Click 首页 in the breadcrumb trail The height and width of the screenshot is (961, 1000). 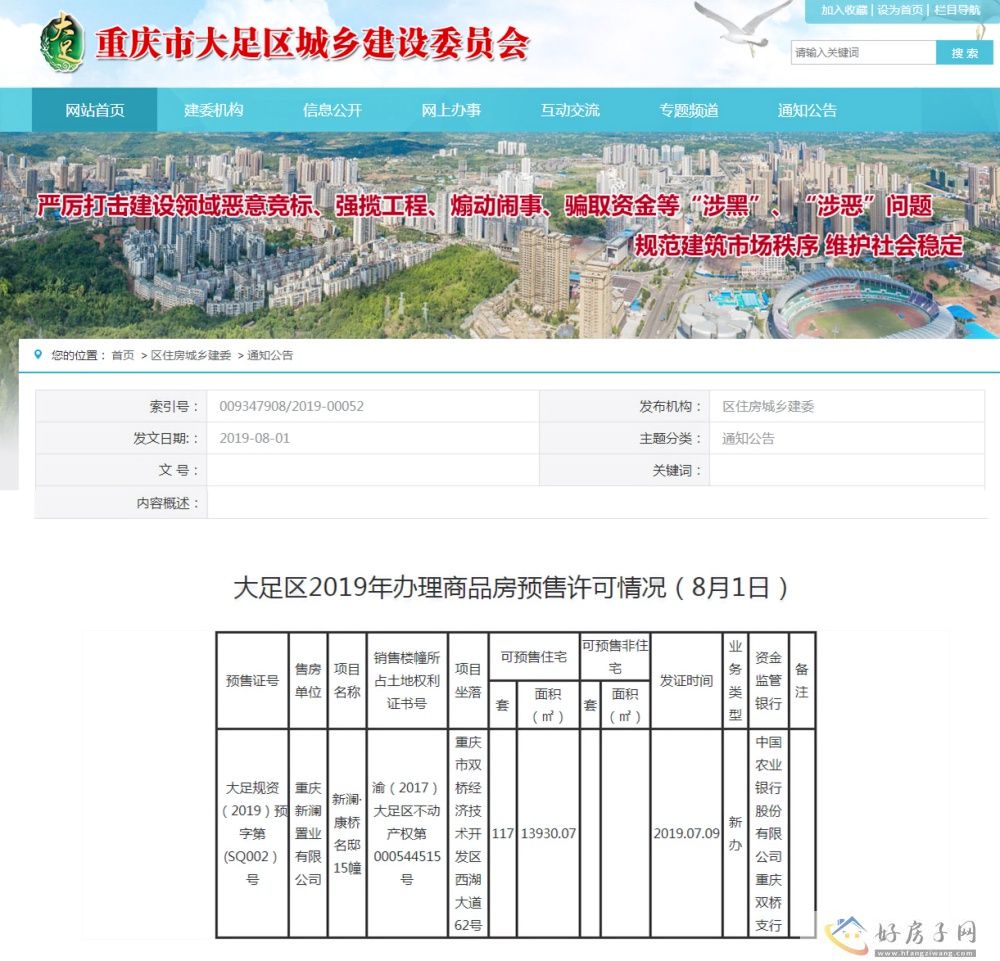pos(122,355)
